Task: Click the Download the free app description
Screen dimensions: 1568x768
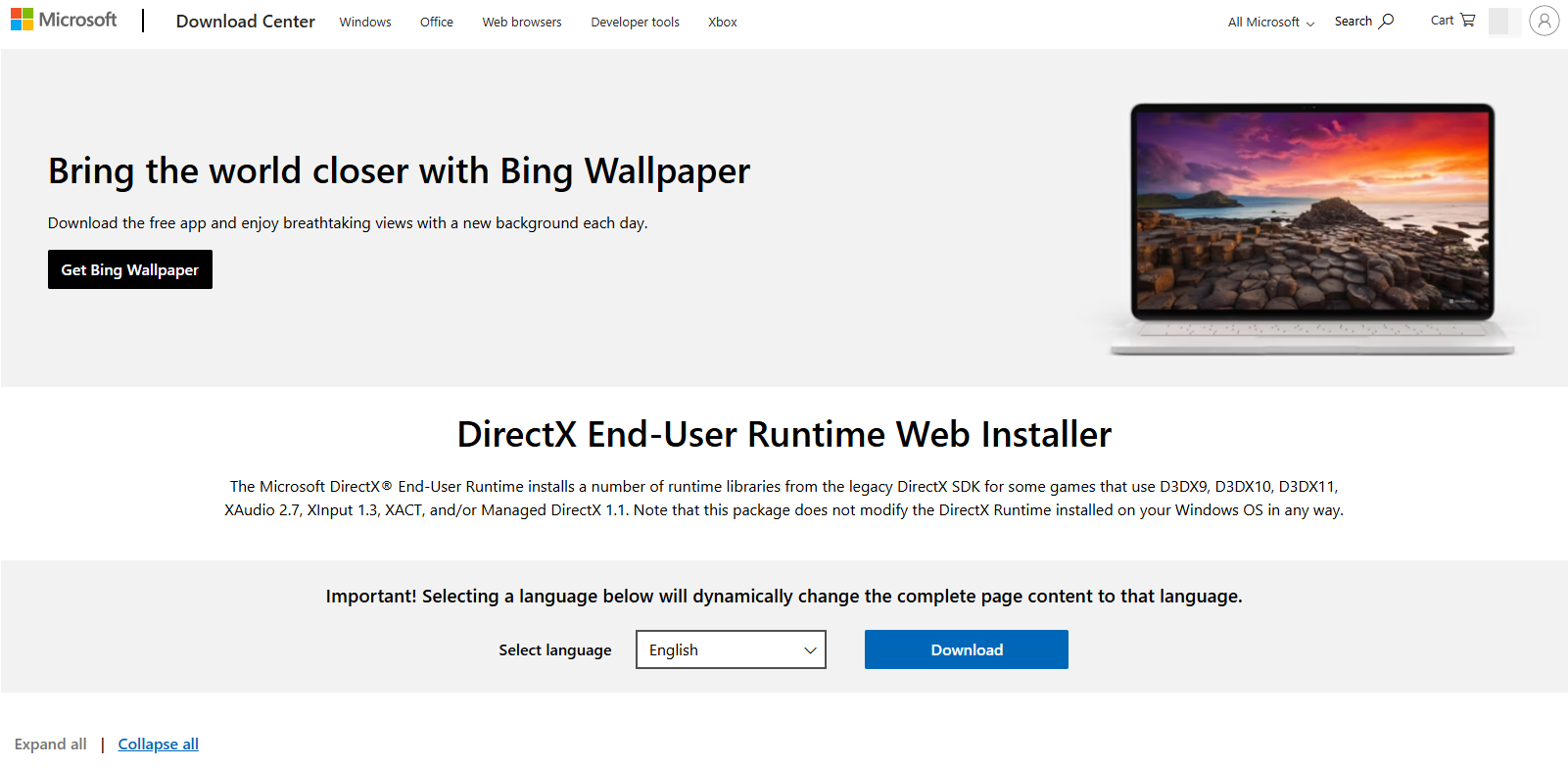Action: (x=348, y=223)
